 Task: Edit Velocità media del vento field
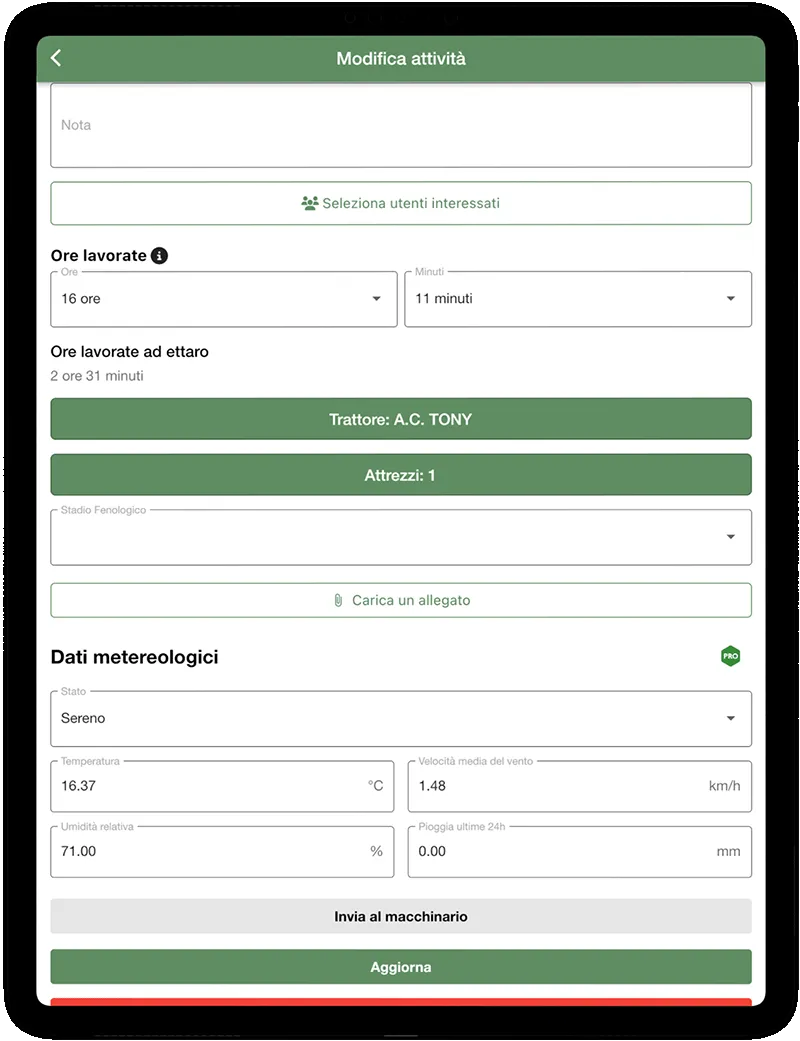(560, 786)
